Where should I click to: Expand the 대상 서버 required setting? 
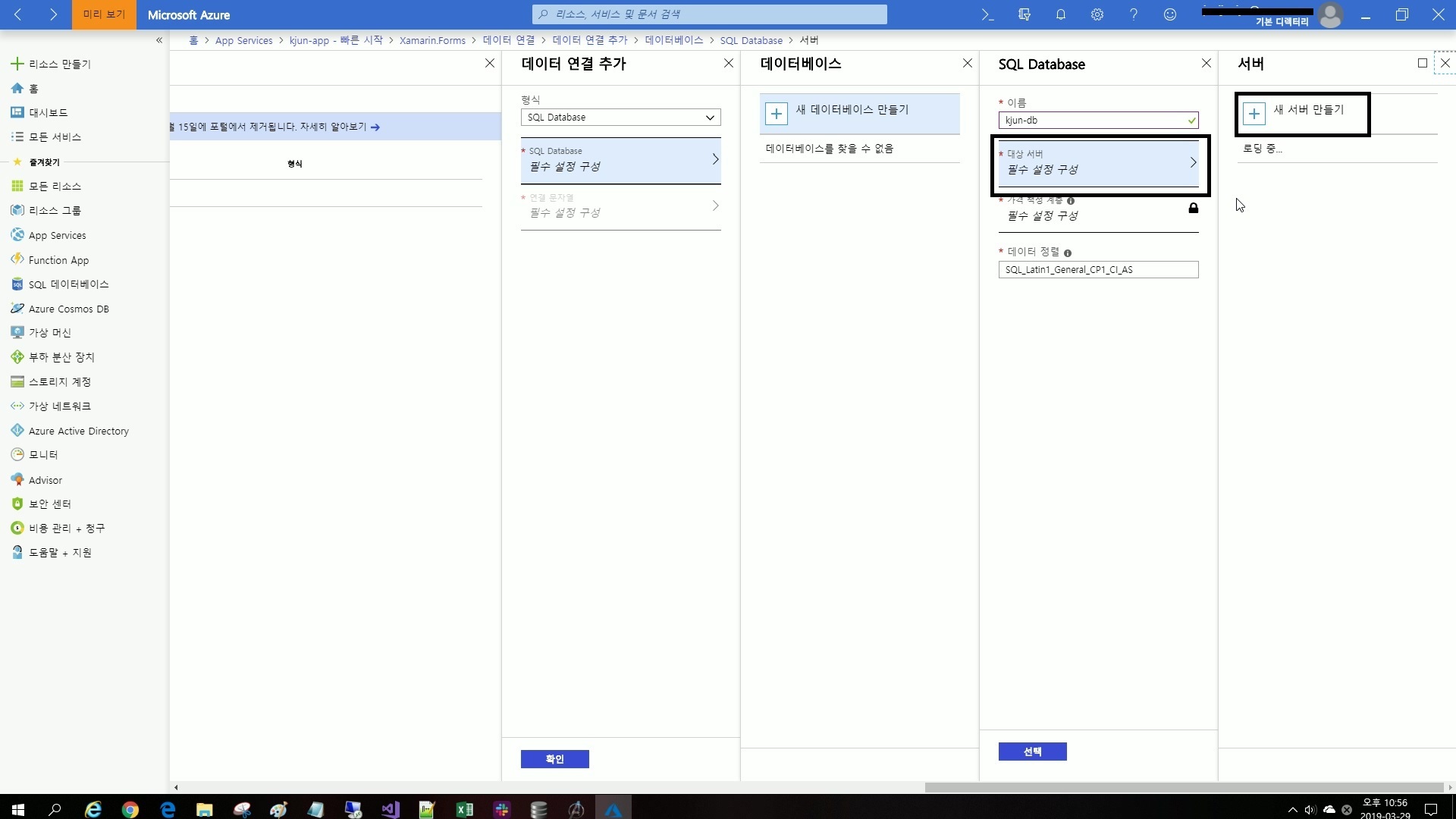click(1098, 162)
